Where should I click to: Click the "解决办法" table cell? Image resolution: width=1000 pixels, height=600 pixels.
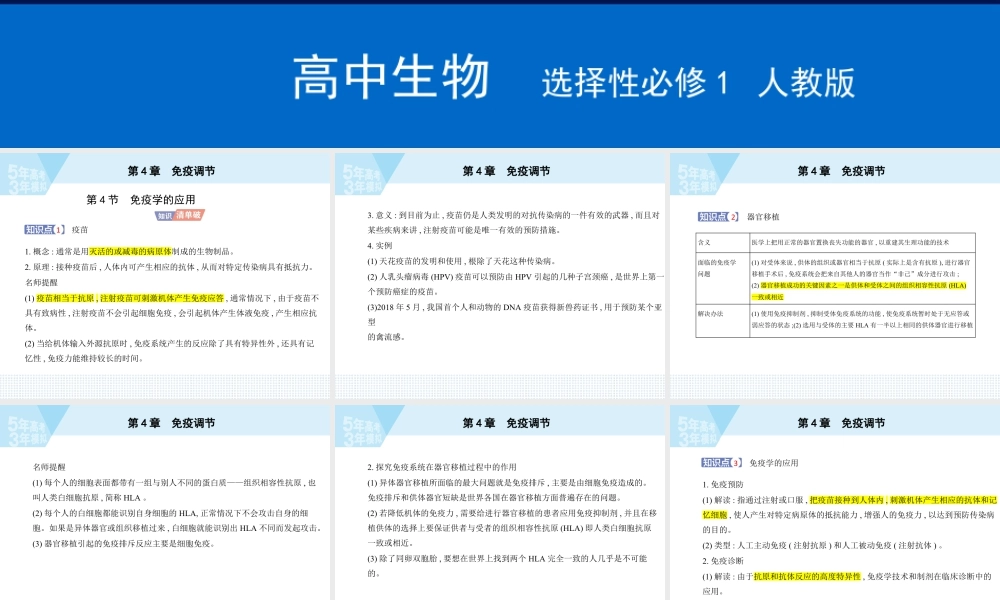[723, 321]
